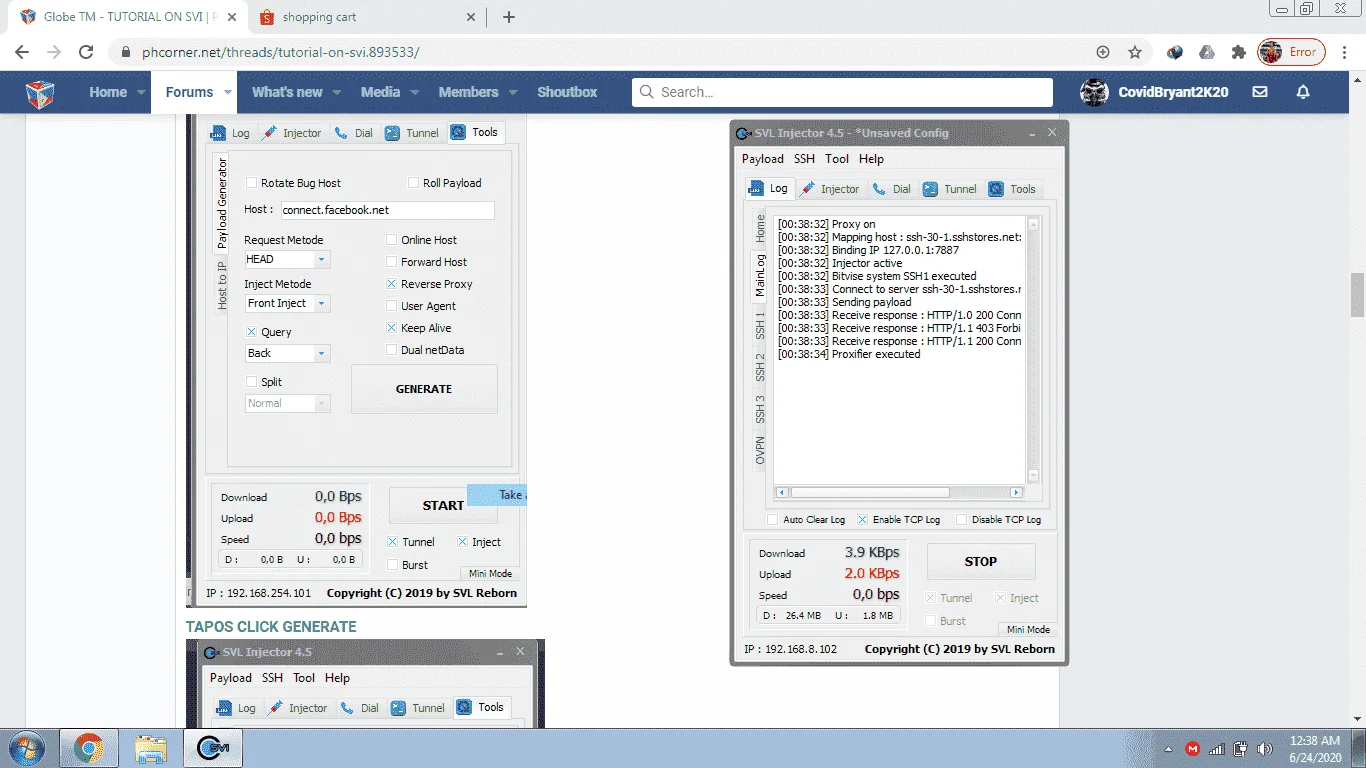Open Chrome's three-dot menu
The image size is (1366, 768).
(x=1345, y=52)
